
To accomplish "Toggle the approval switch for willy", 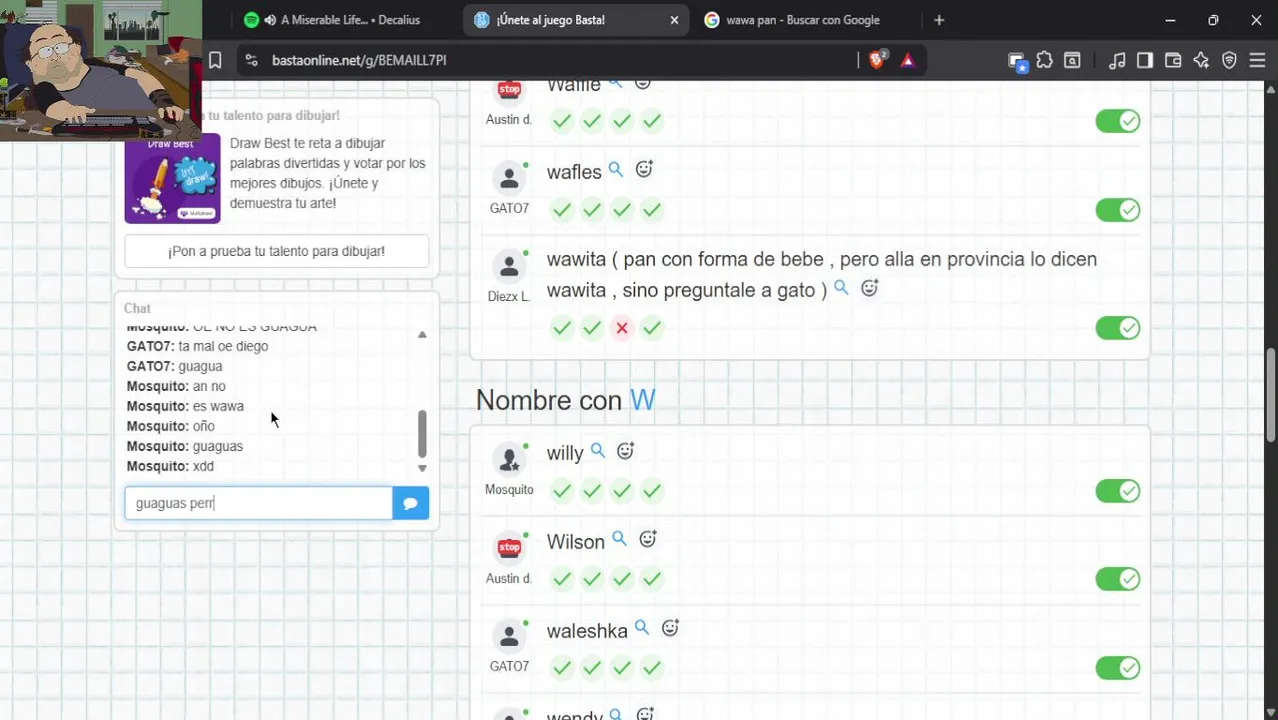I will [1117, 491].
